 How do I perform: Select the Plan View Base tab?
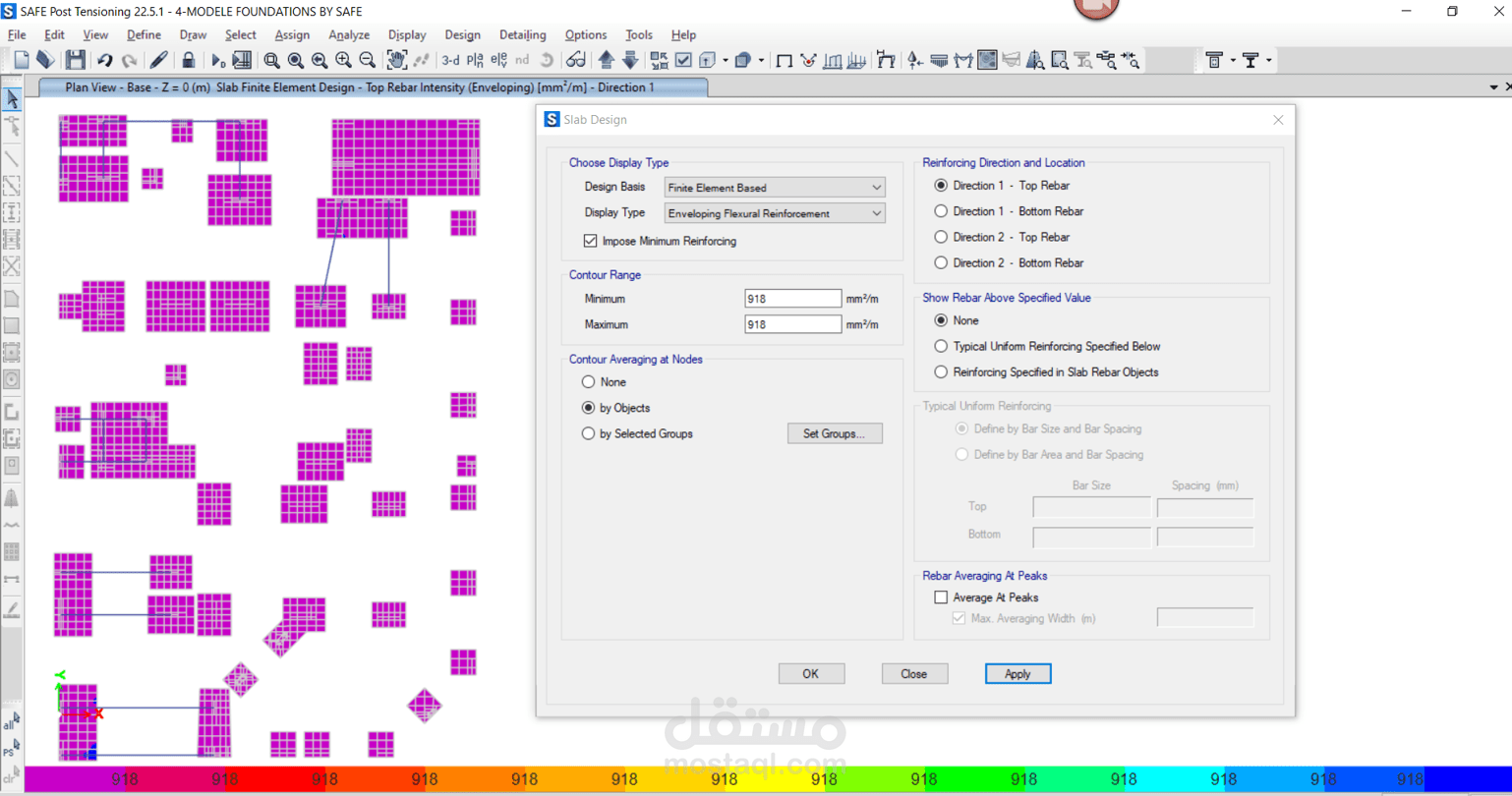(x=372, y=87)
